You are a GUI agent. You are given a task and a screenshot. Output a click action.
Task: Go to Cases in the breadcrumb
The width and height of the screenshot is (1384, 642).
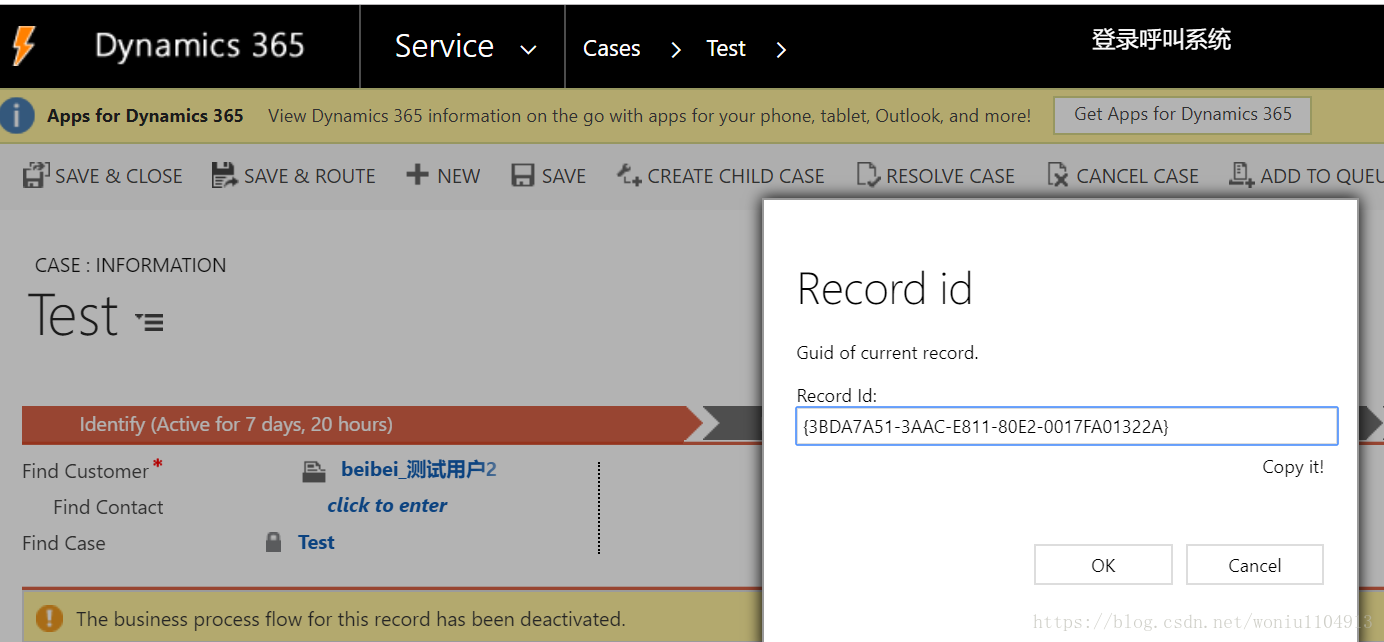tap(611, 48)
